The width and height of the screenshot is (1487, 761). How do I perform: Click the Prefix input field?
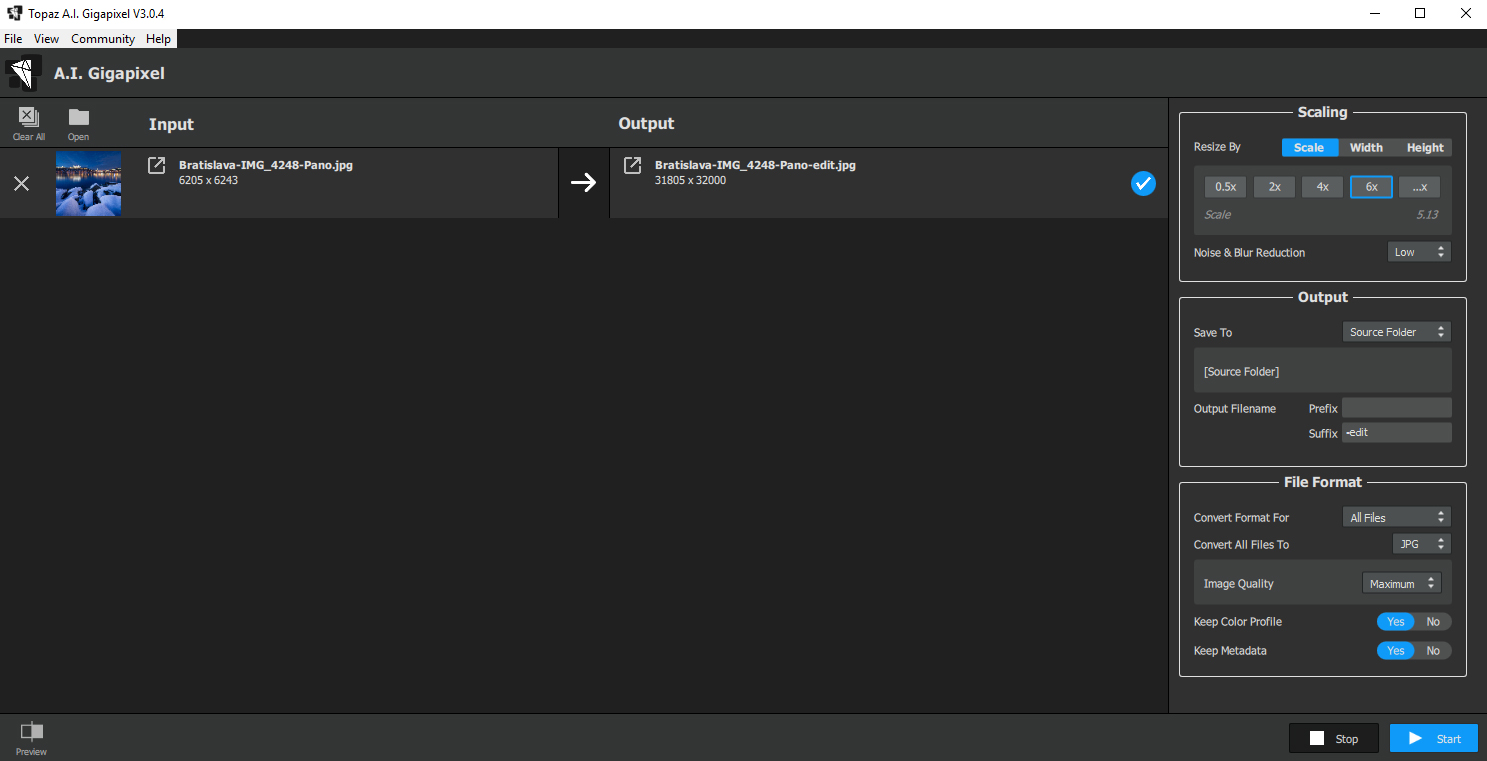(x=1396, y=408)
